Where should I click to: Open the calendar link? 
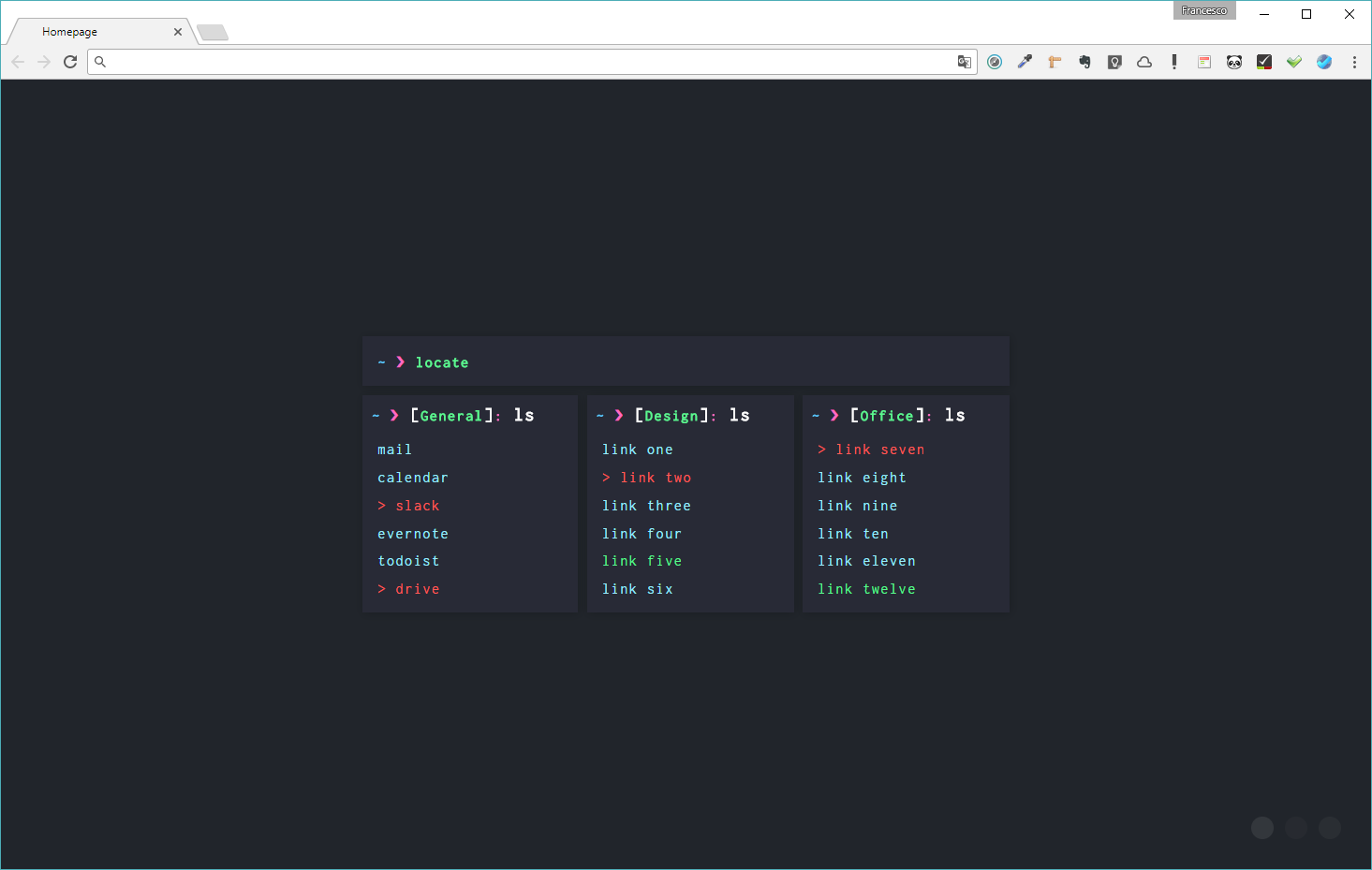click(x=413, y=478)
